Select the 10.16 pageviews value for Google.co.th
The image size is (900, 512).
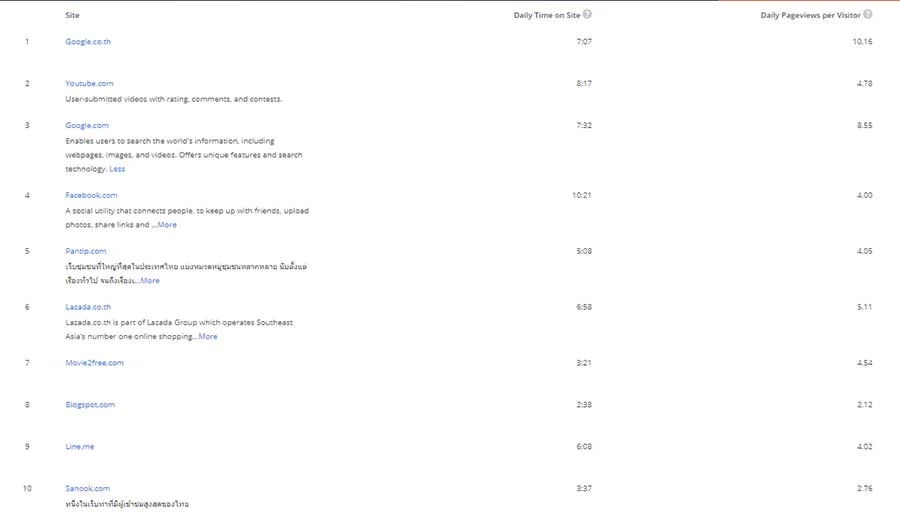coord(862,41)
